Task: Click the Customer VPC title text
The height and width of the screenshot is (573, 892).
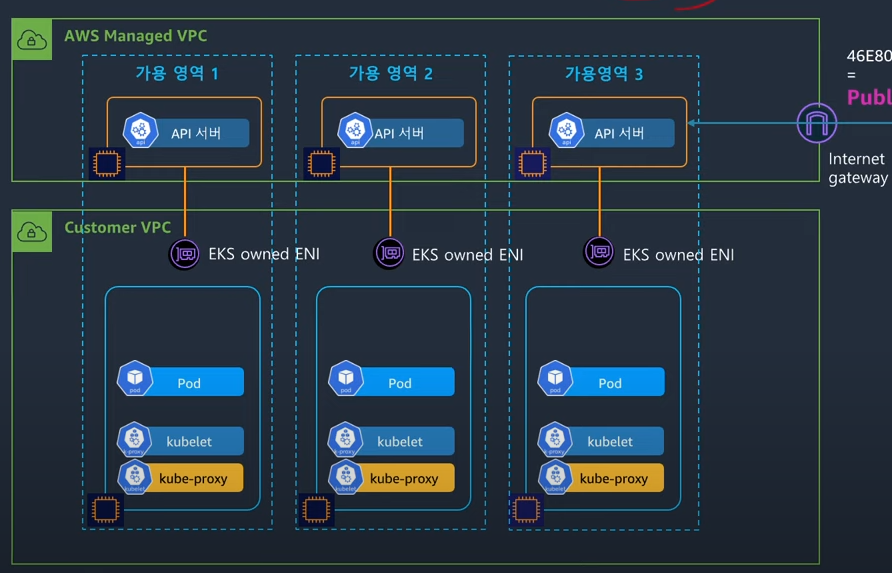Action: 117,227
